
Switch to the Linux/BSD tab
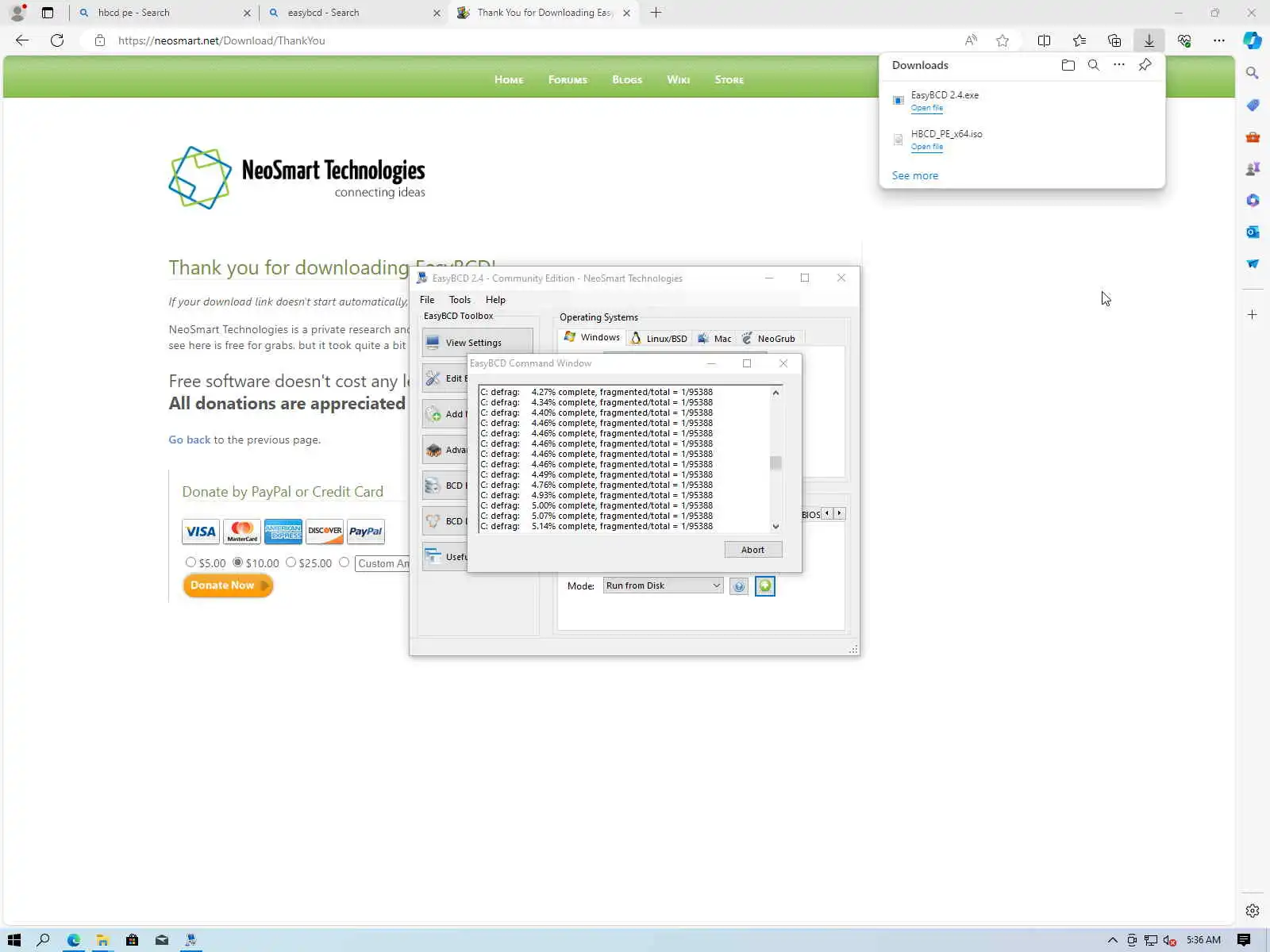coord(659,339)
